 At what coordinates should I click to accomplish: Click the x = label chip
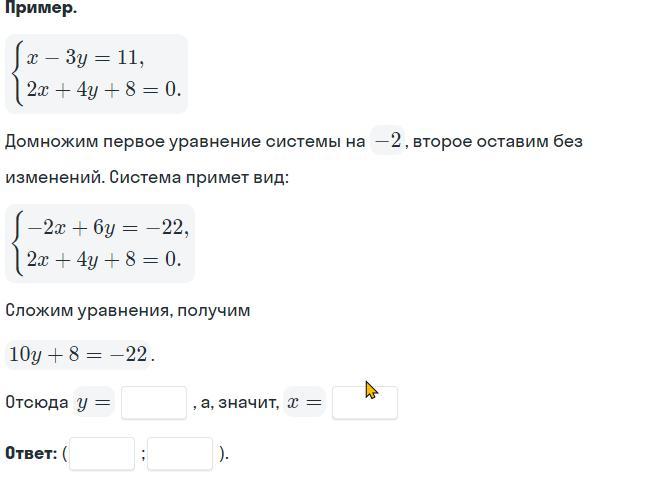(305, 402)
